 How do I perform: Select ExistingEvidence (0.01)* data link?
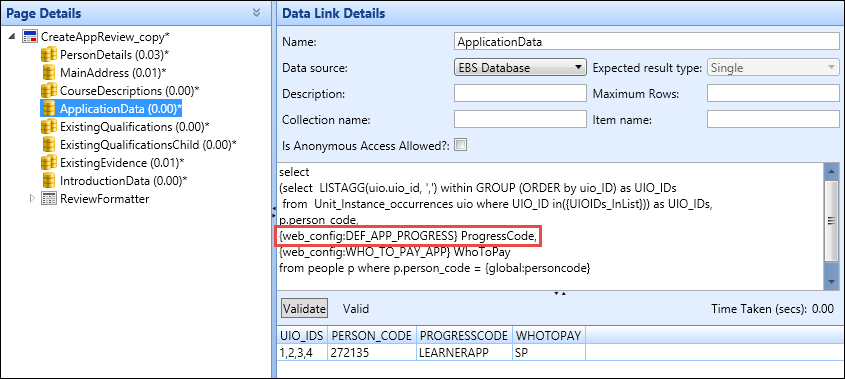pos(122,162)
